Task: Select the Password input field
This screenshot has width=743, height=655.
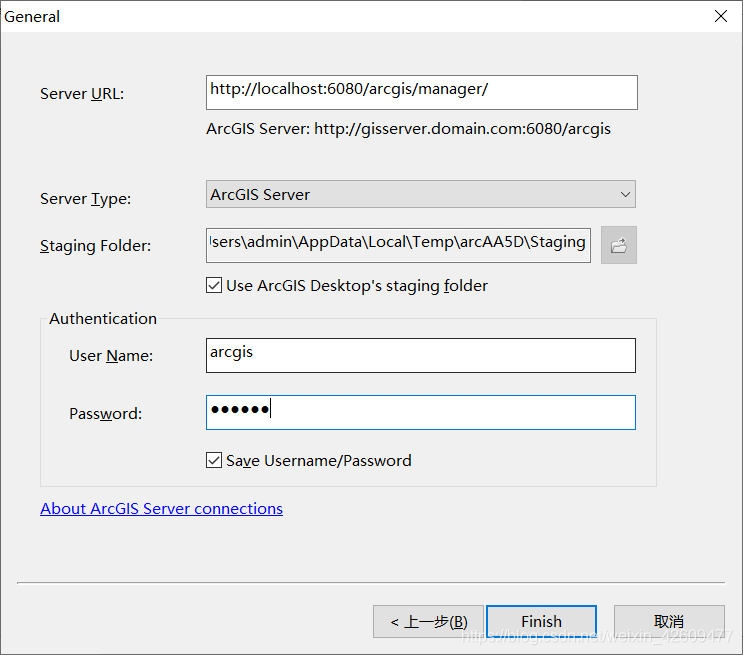Action: (421, 412)
